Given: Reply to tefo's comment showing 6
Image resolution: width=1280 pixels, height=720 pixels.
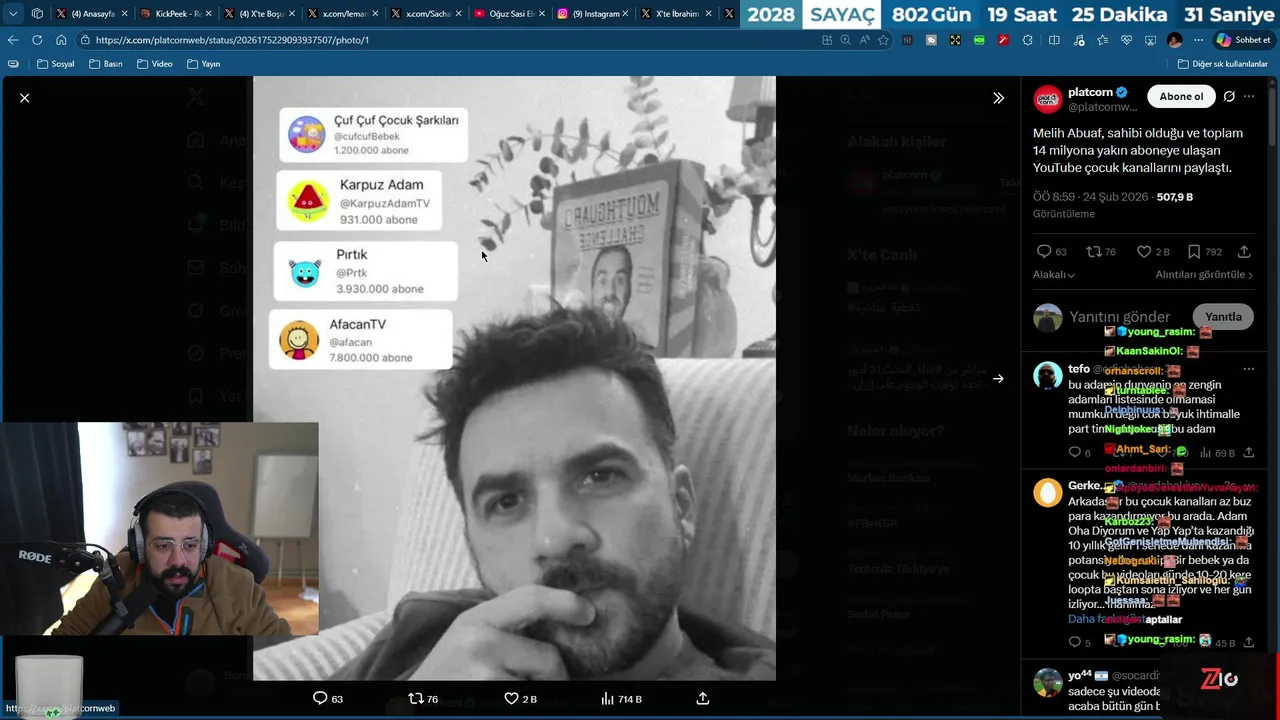Looking at the screenshot, I should point(1075,453).
